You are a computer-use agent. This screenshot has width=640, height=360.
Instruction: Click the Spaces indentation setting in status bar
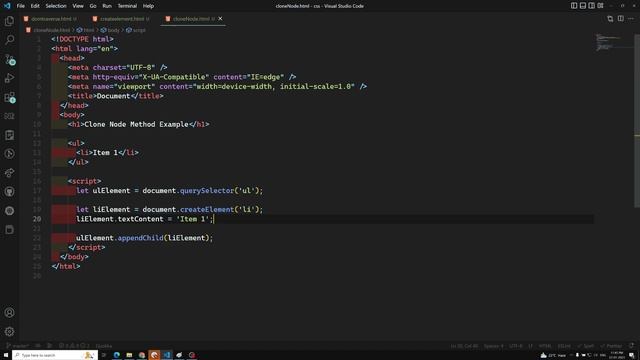pyautogui.click(x=493, y=346)
